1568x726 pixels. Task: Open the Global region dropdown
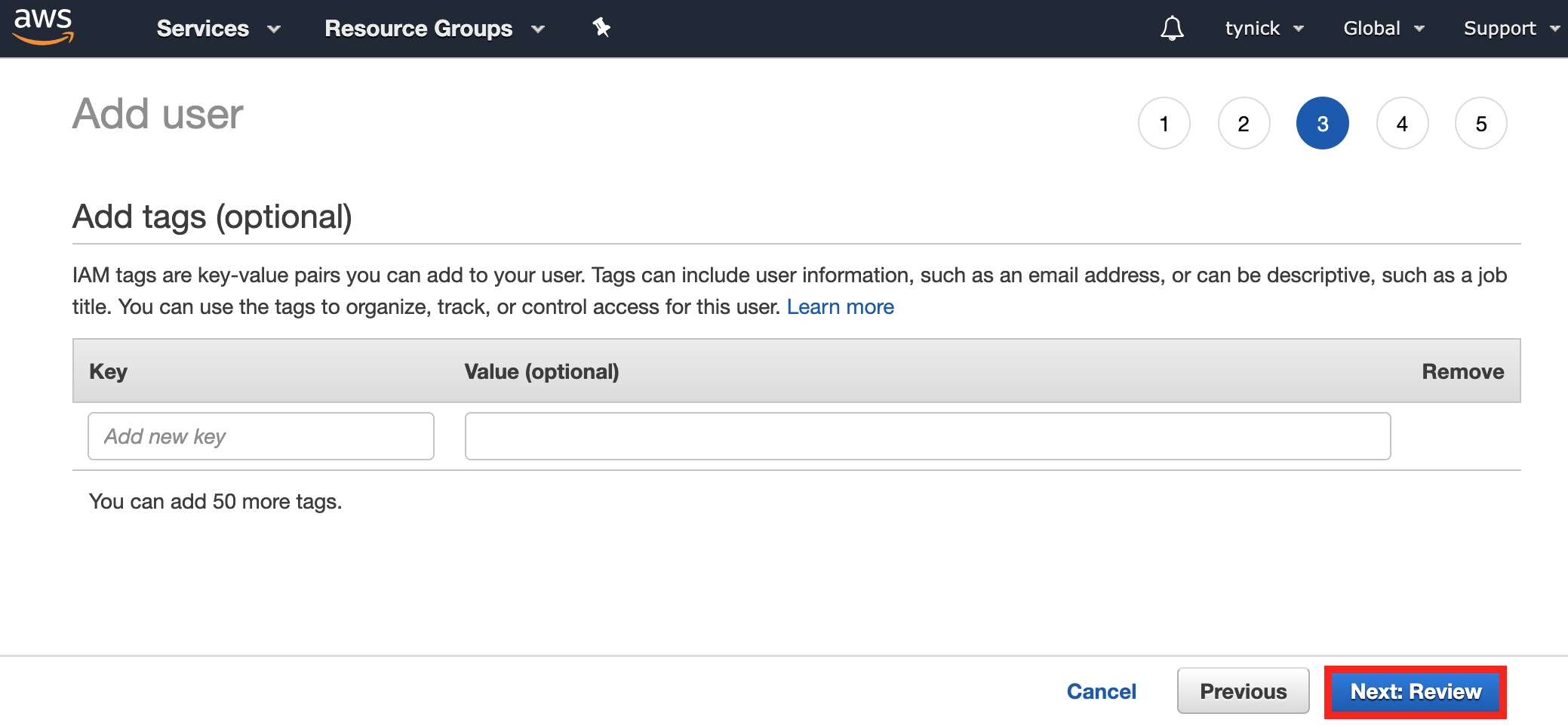1384,29
